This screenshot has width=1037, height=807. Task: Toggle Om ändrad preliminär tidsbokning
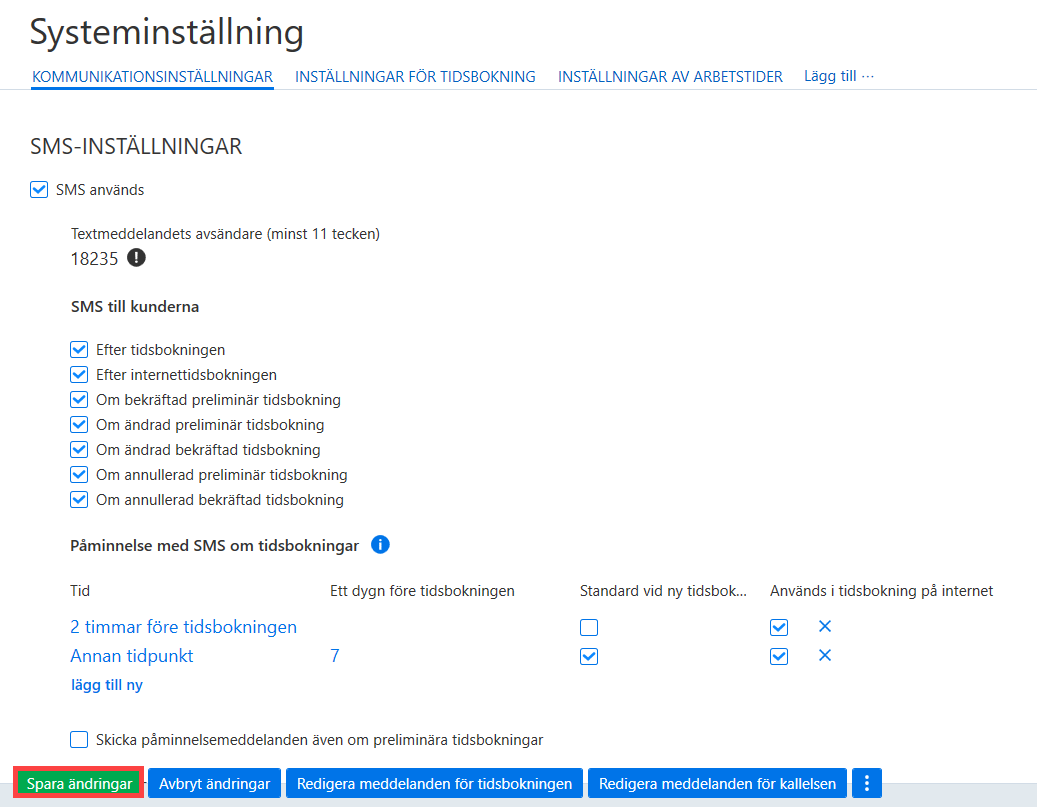click(79, 425)
